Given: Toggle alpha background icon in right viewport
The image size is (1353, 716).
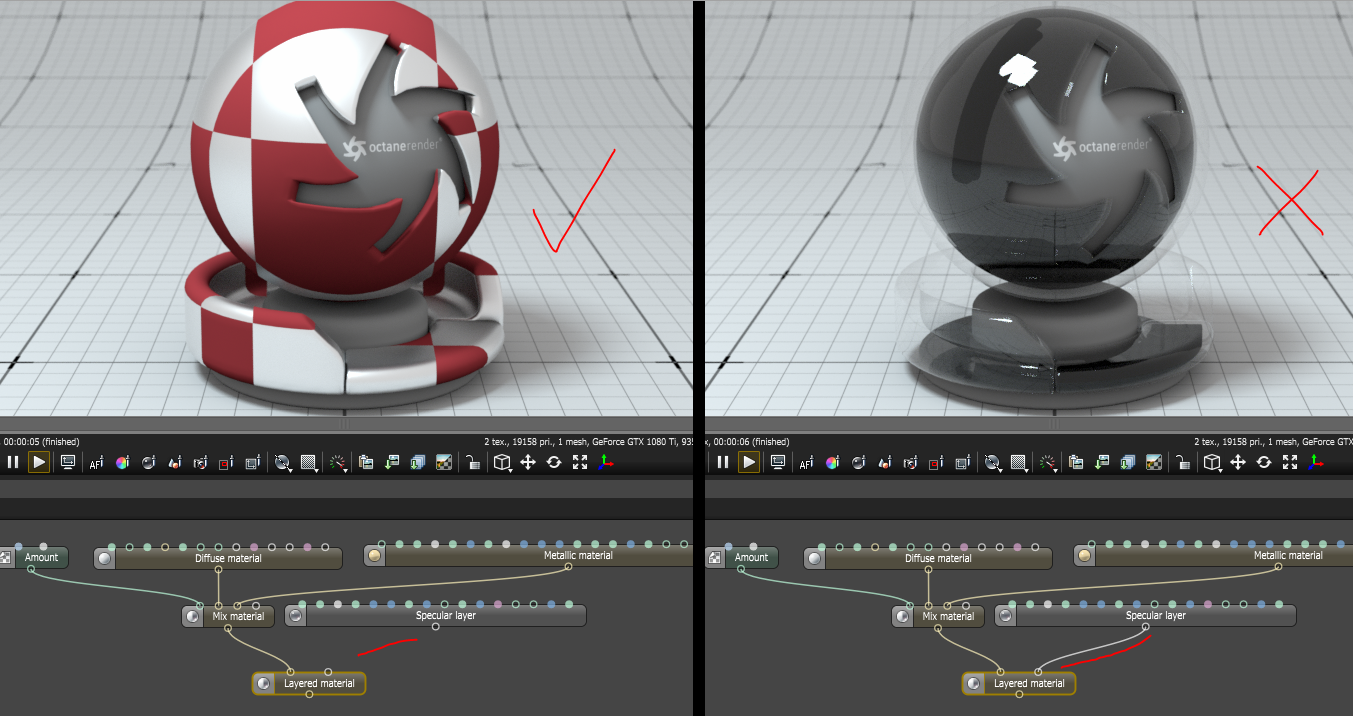Looking at the screenshot, I should pyautogui.click(x=1154, y=462).
